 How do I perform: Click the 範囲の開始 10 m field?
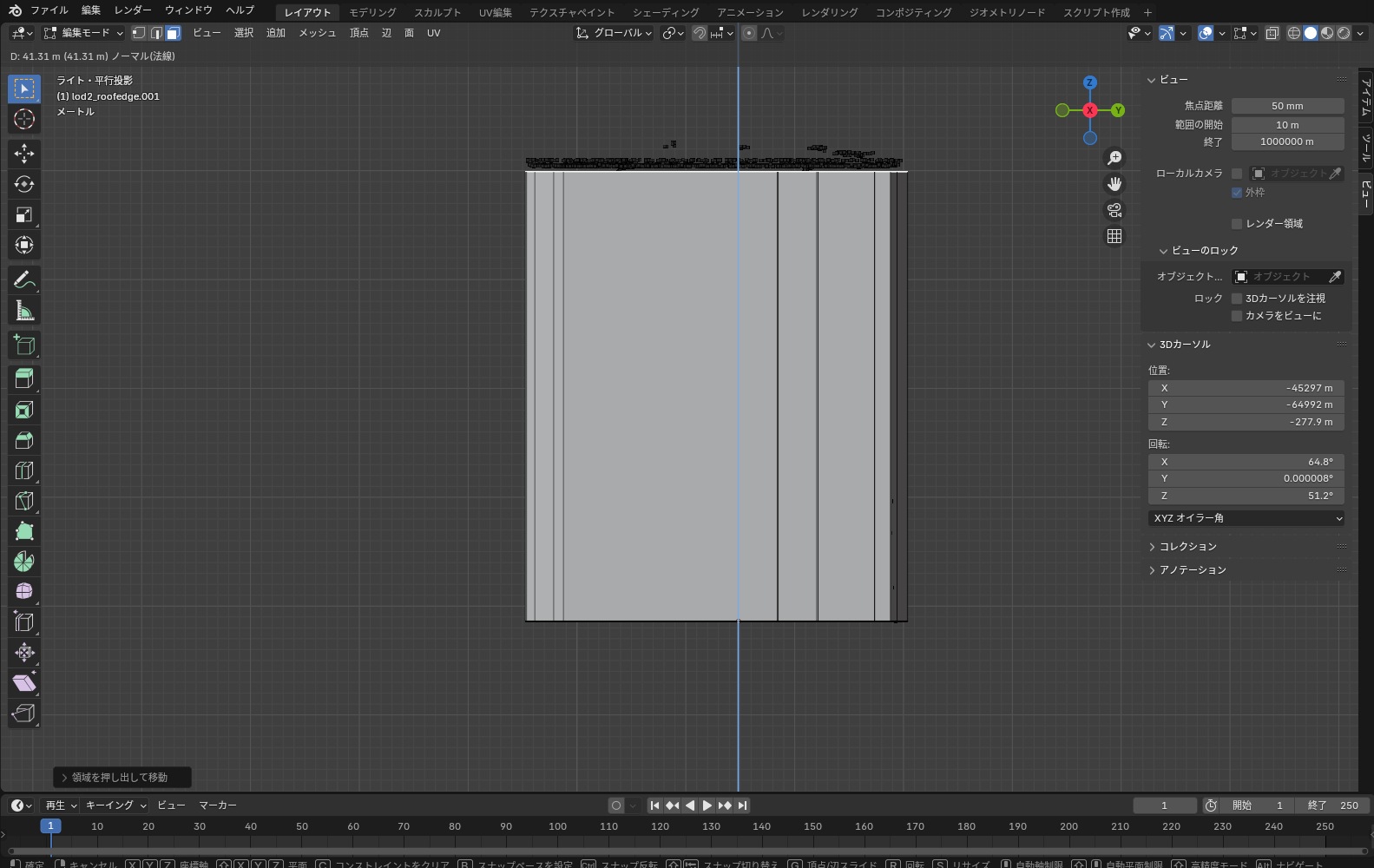[x=1287, y=125]
